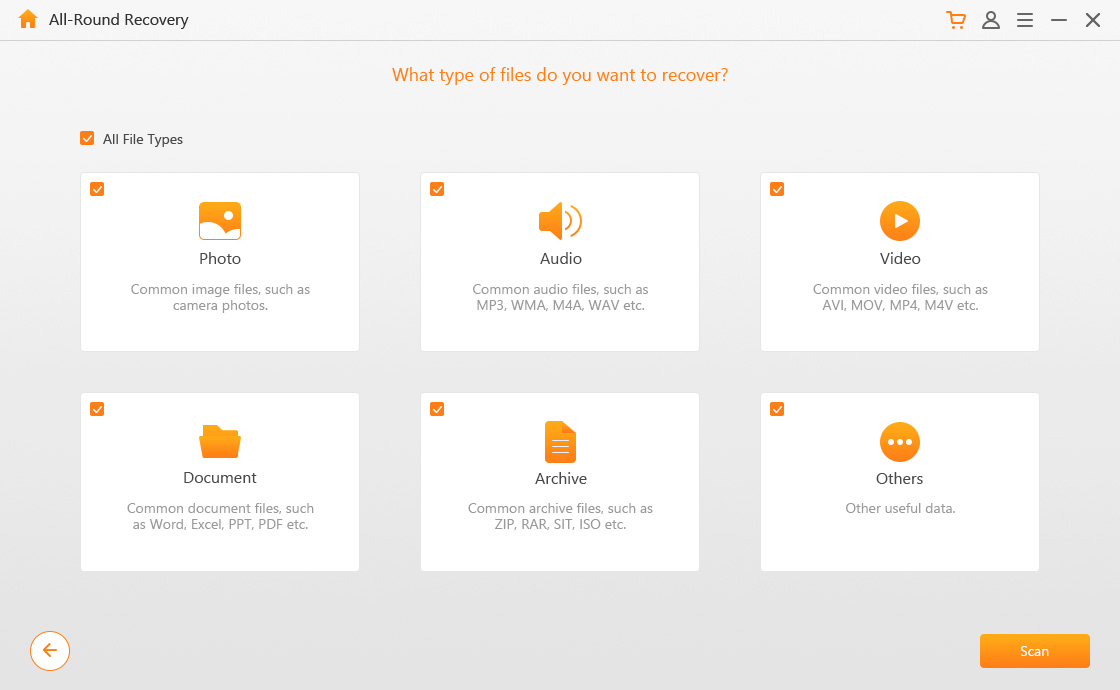Screen dimensions: 1120x690
Task: Click the Video play icon
Action: (x=899, y=220)
